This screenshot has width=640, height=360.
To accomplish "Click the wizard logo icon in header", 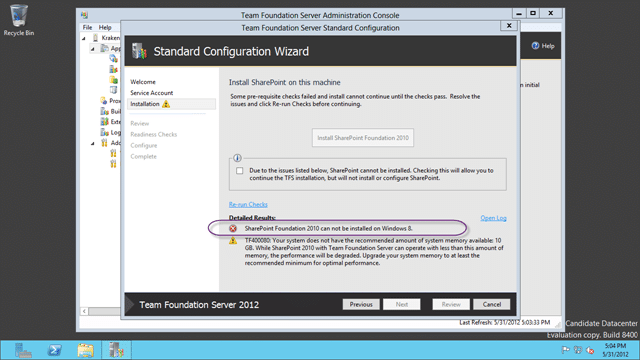I will click(139, 51).
